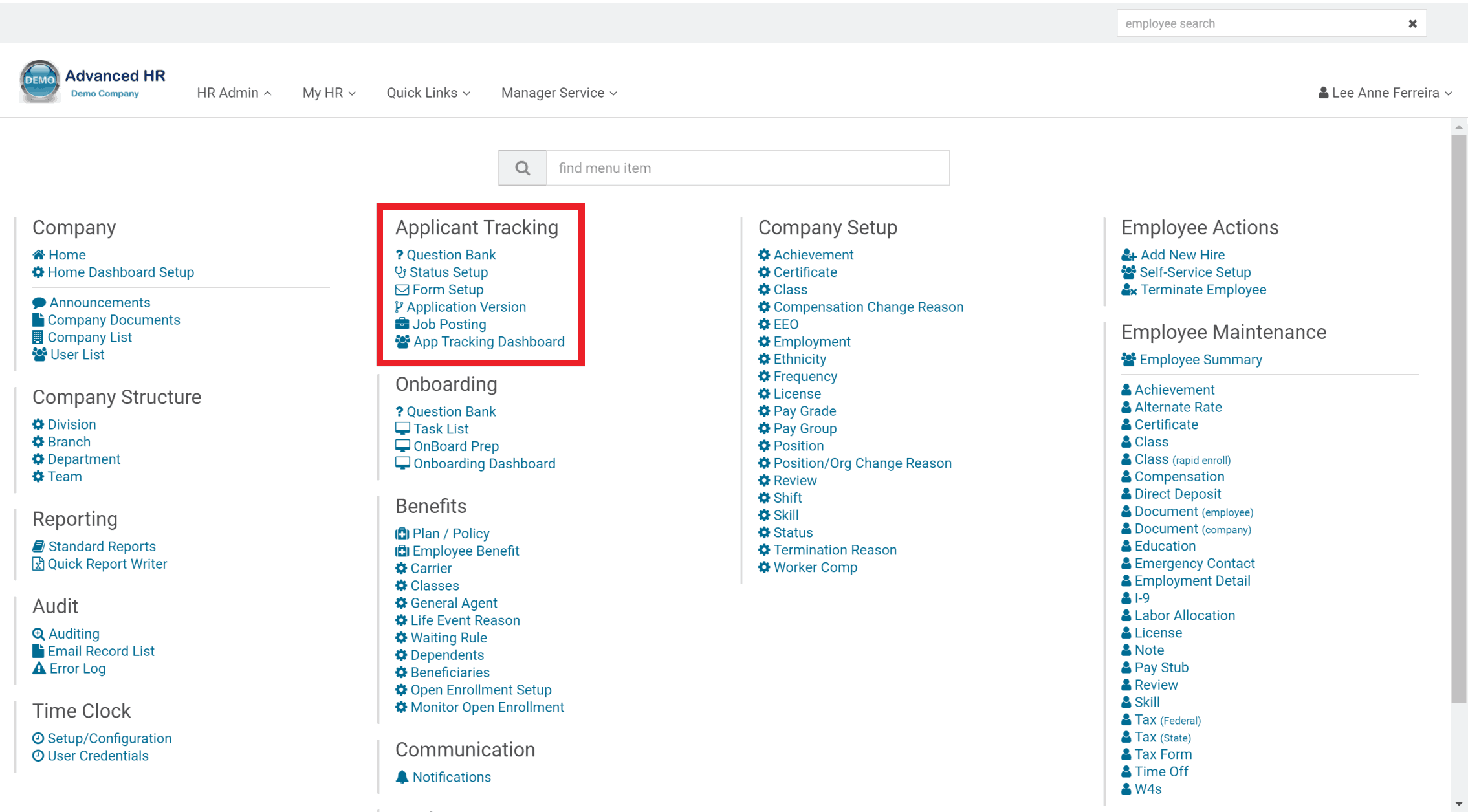Image resolution: width=1468 pixels, height=812 pixels.
Task: Click the Status Setup link in Applicant Tracking
Action: click(x=450, y=272)
